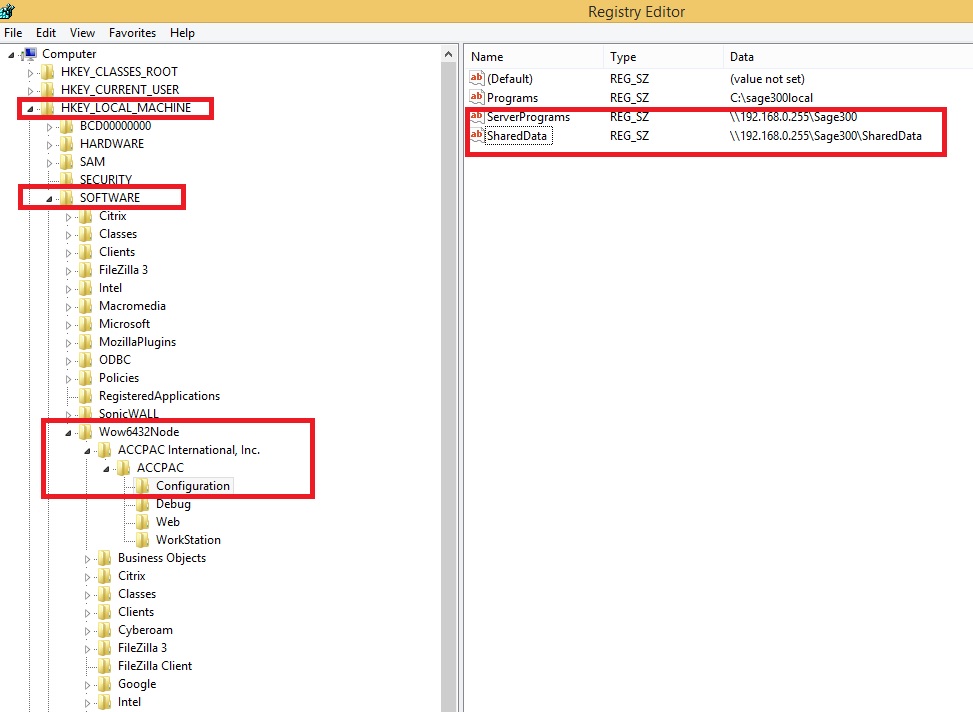
Task: Collapse the Wow6432Node key
Action: click(68, 433)
